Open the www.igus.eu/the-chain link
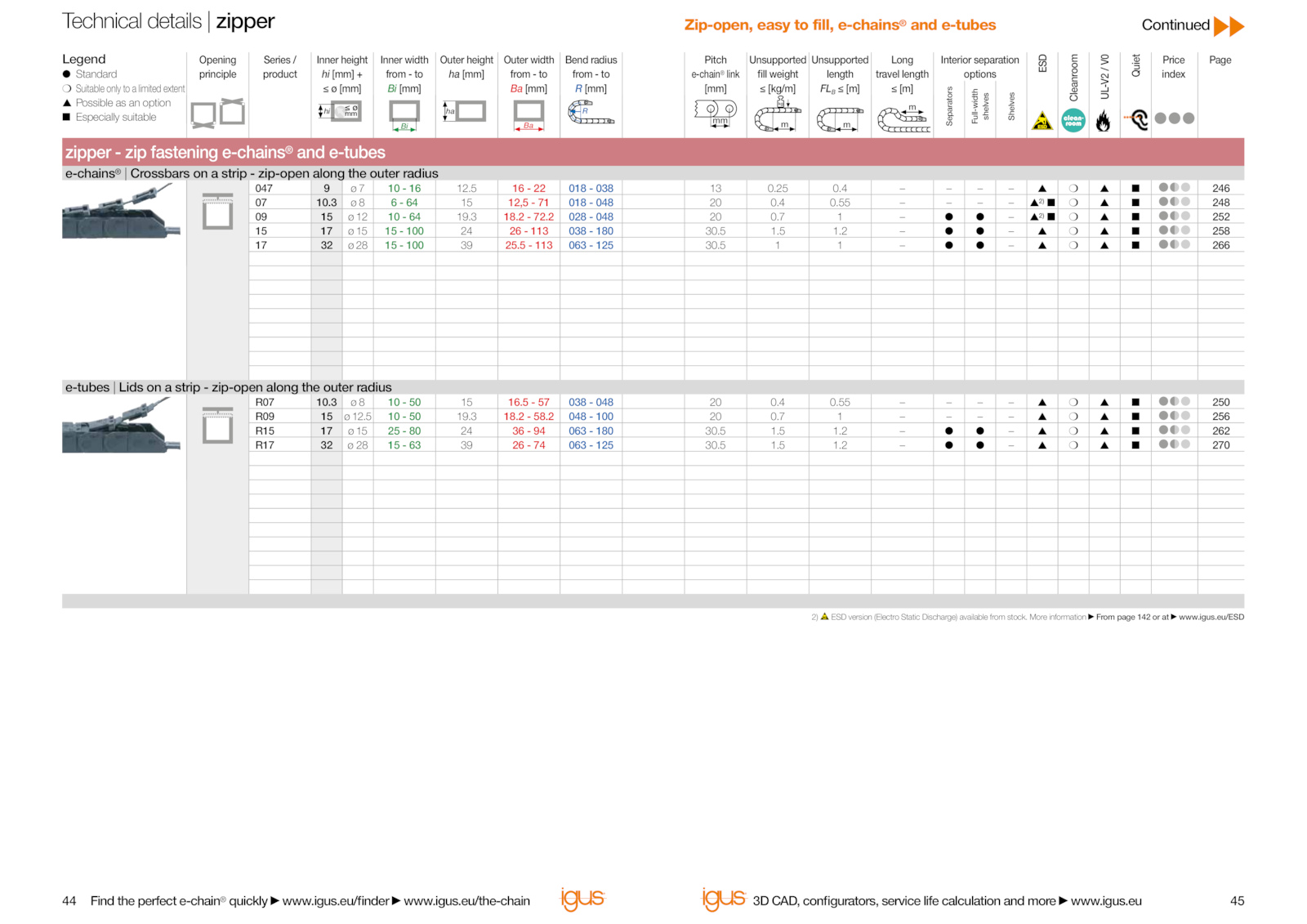 point(467,901)
